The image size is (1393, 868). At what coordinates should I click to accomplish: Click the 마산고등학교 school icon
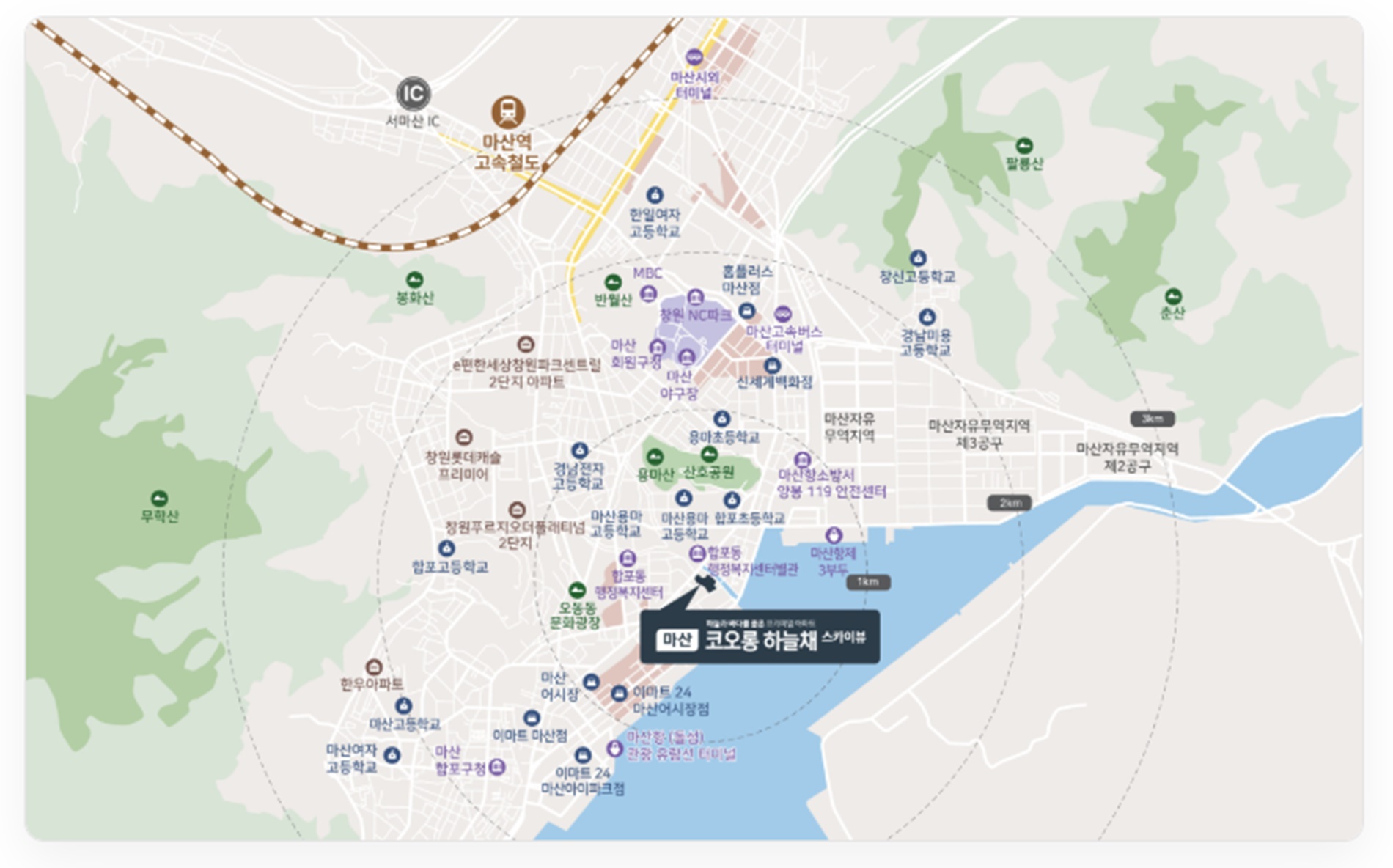(403, 706)
